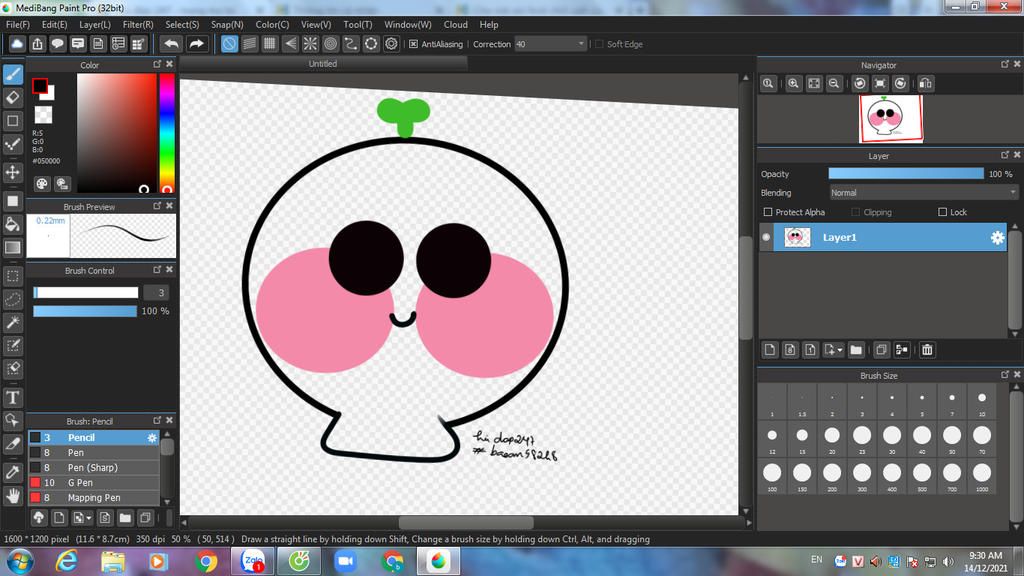Choose the Gradient tool
The width and height of the screenshot is (1024, 576).
coord(13,248)
